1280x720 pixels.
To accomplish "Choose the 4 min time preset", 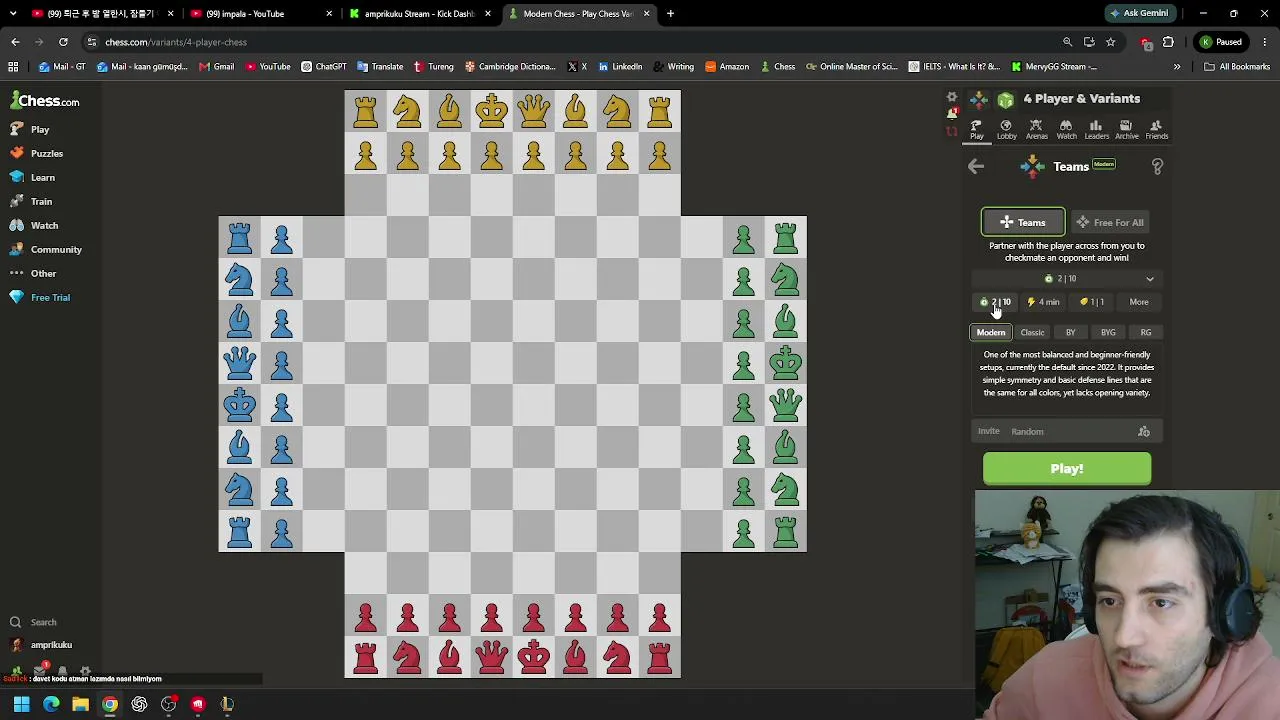I will (x=1043, y=302).
